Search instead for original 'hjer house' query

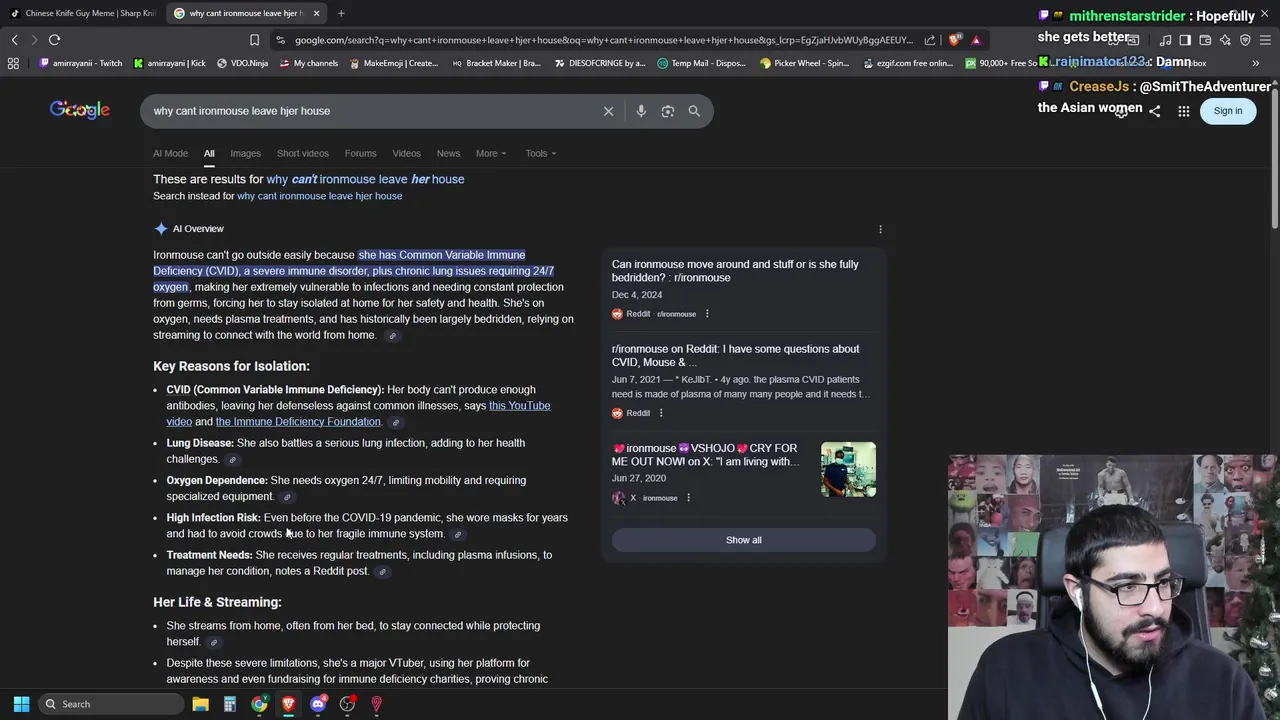click(x=319, y=196)
